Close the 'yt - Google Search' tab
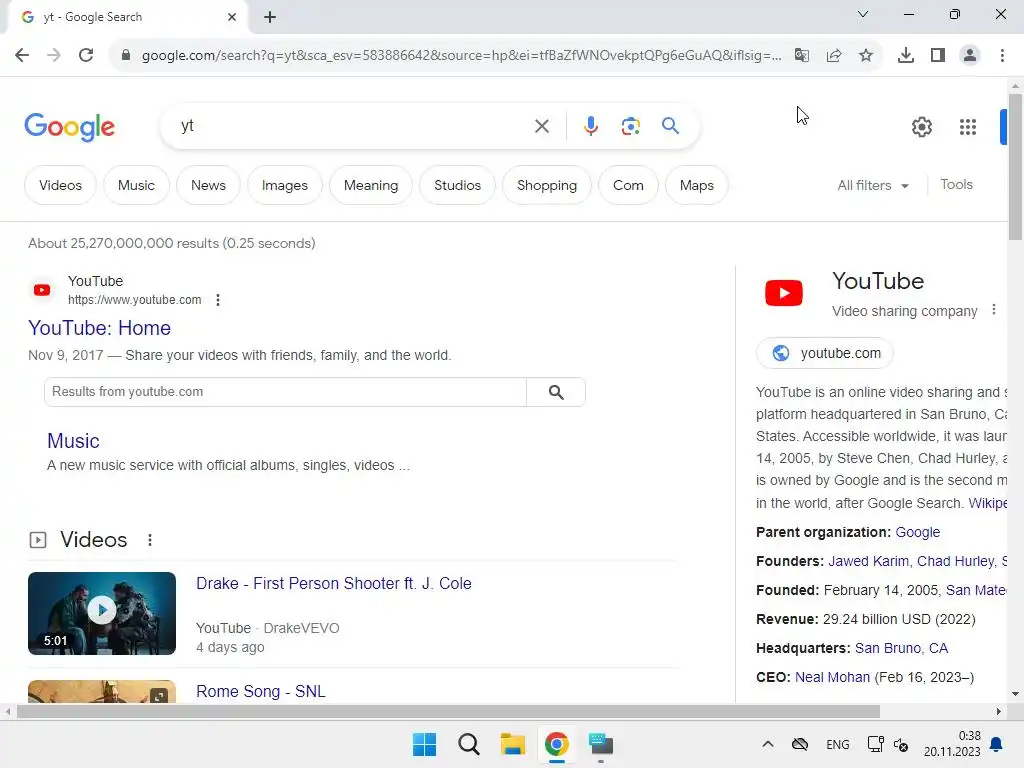This screenshot has width=1024, height=768. coord(231,17)
